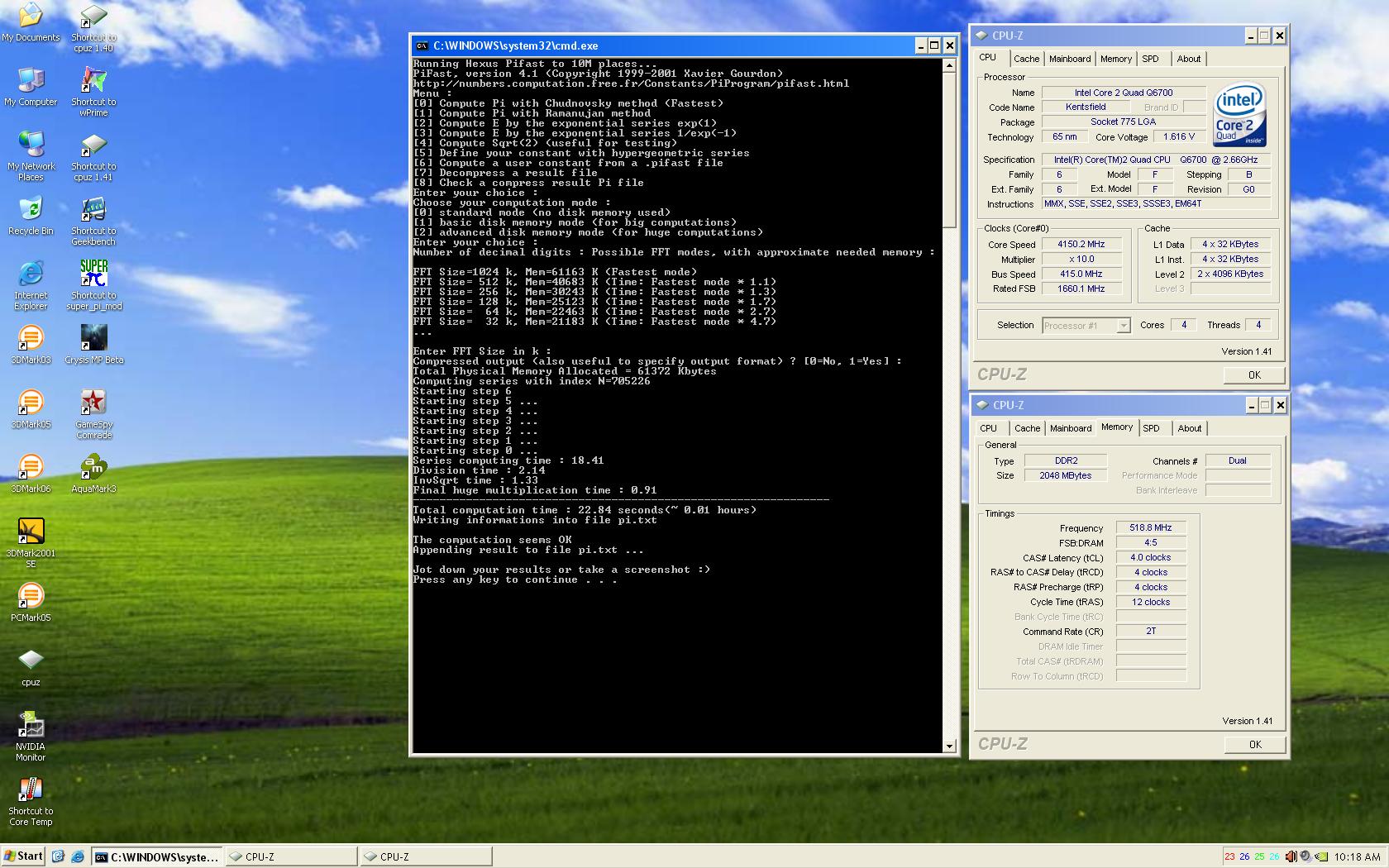This screenshot has height=868, width=1389.
Task: Open the Start menu
Action: [24, 856]
